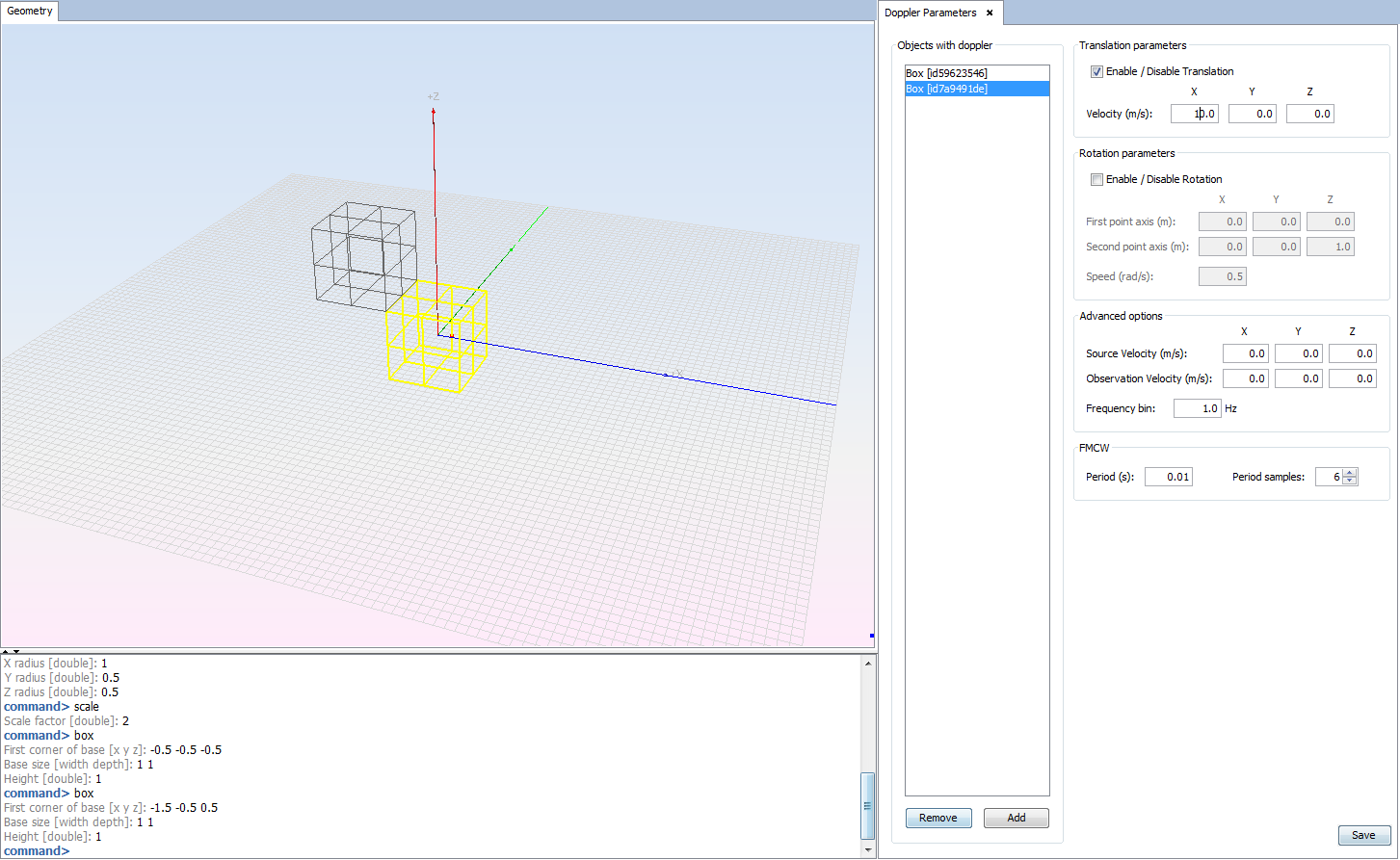Image resolution: width=1400 pixels, height=860 pixels.
Task: Switch to the Geometry tab
Action: (x=30, y=12)
